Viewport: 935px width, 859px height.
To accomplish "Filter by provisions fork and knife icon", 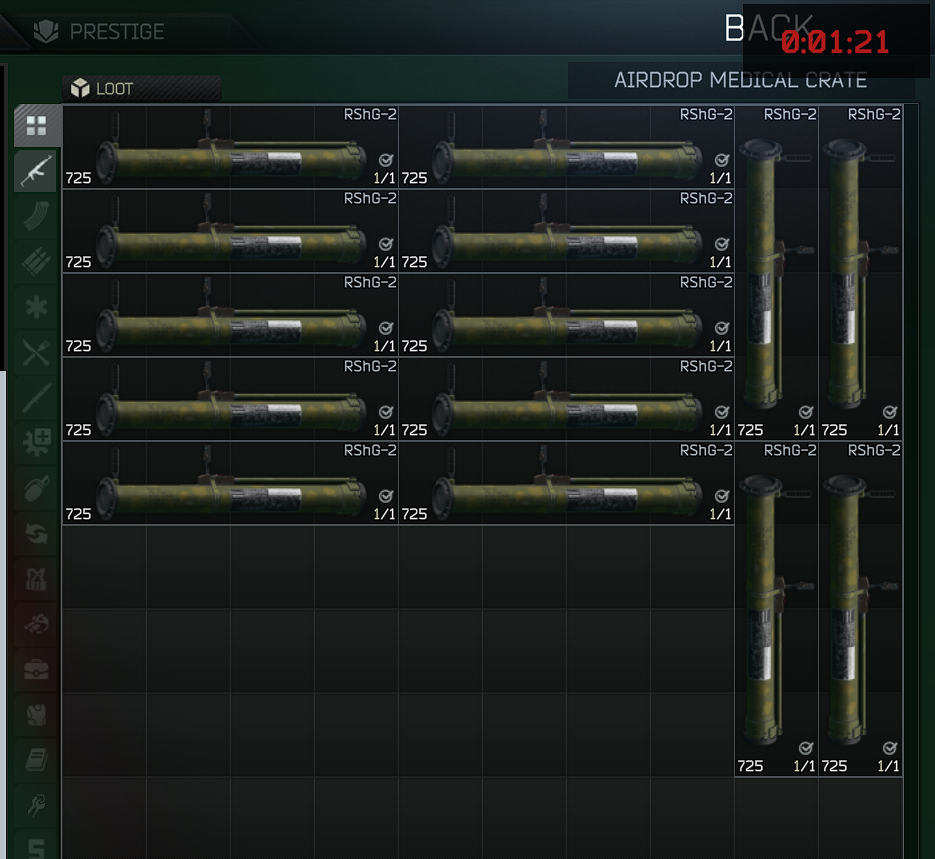I will tap(36, 352).
